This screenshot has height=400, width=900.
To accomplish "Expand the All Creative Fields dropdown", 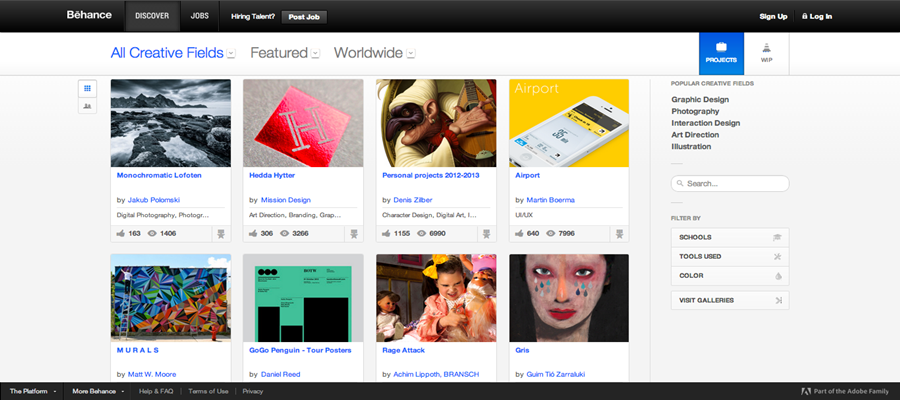I will pyautogui.click(x=231, y=54).
